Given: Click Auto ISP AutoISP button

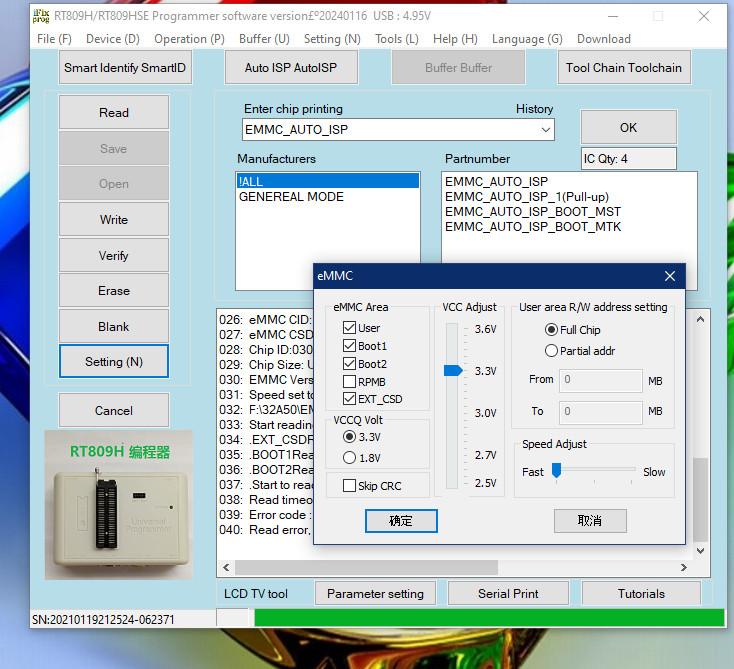Looking at the screenshot, I should pyautogui.click(x=291, y=67).
